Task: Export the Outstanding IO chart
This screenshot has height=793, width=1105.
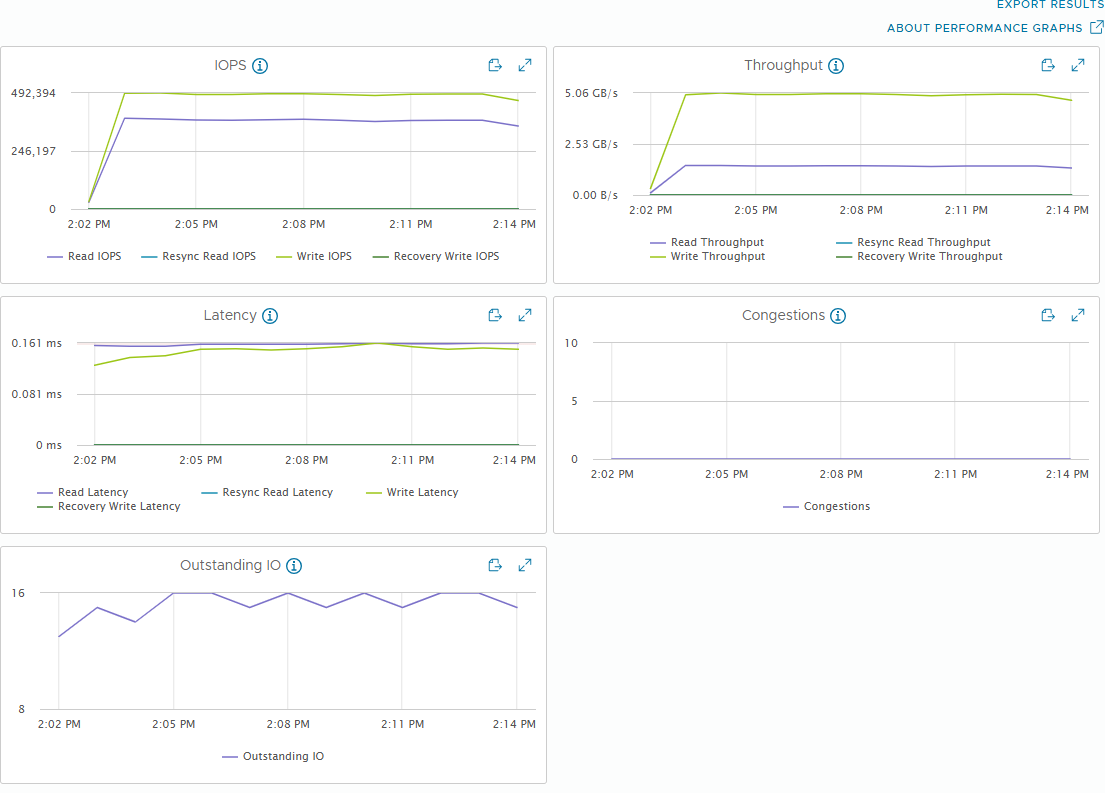Action: pyautogui.click(x=495, y=566)
